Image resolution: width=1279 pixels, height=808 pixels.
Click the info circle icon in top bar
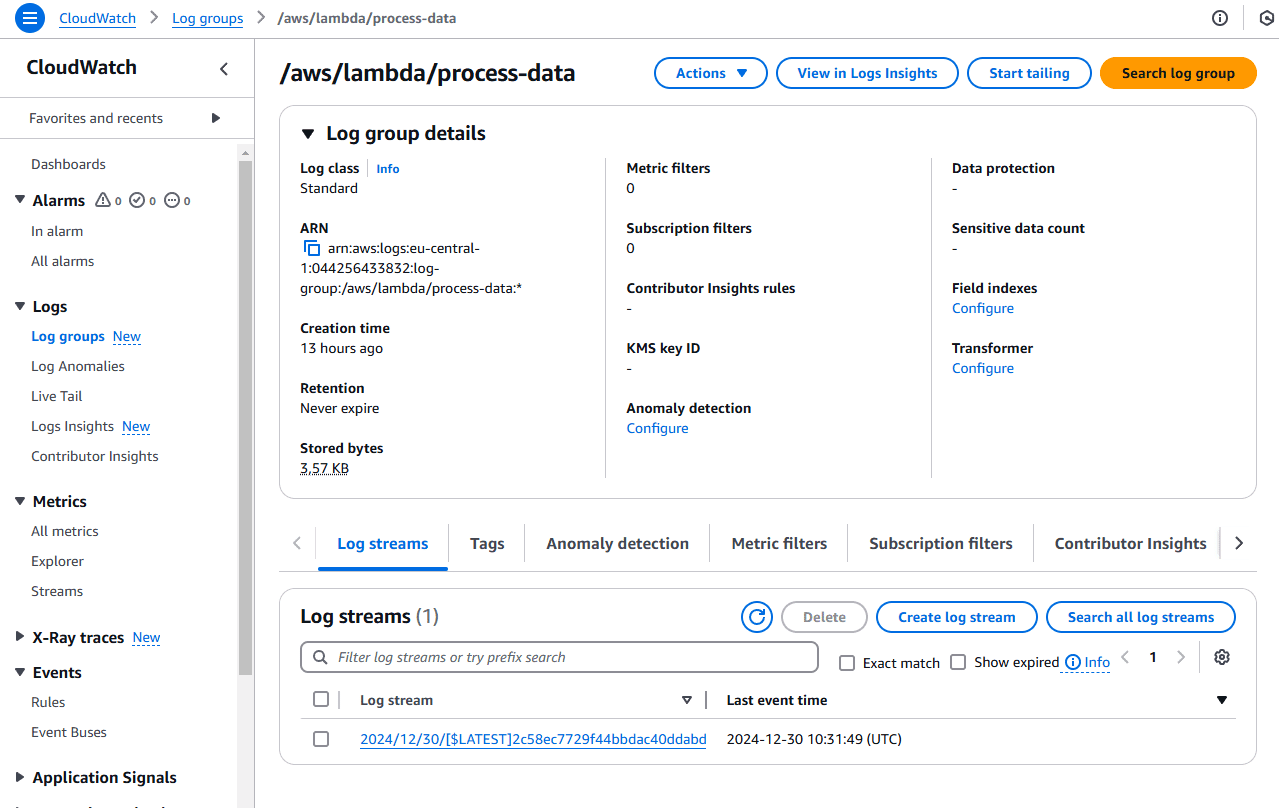click(1219, 18)
